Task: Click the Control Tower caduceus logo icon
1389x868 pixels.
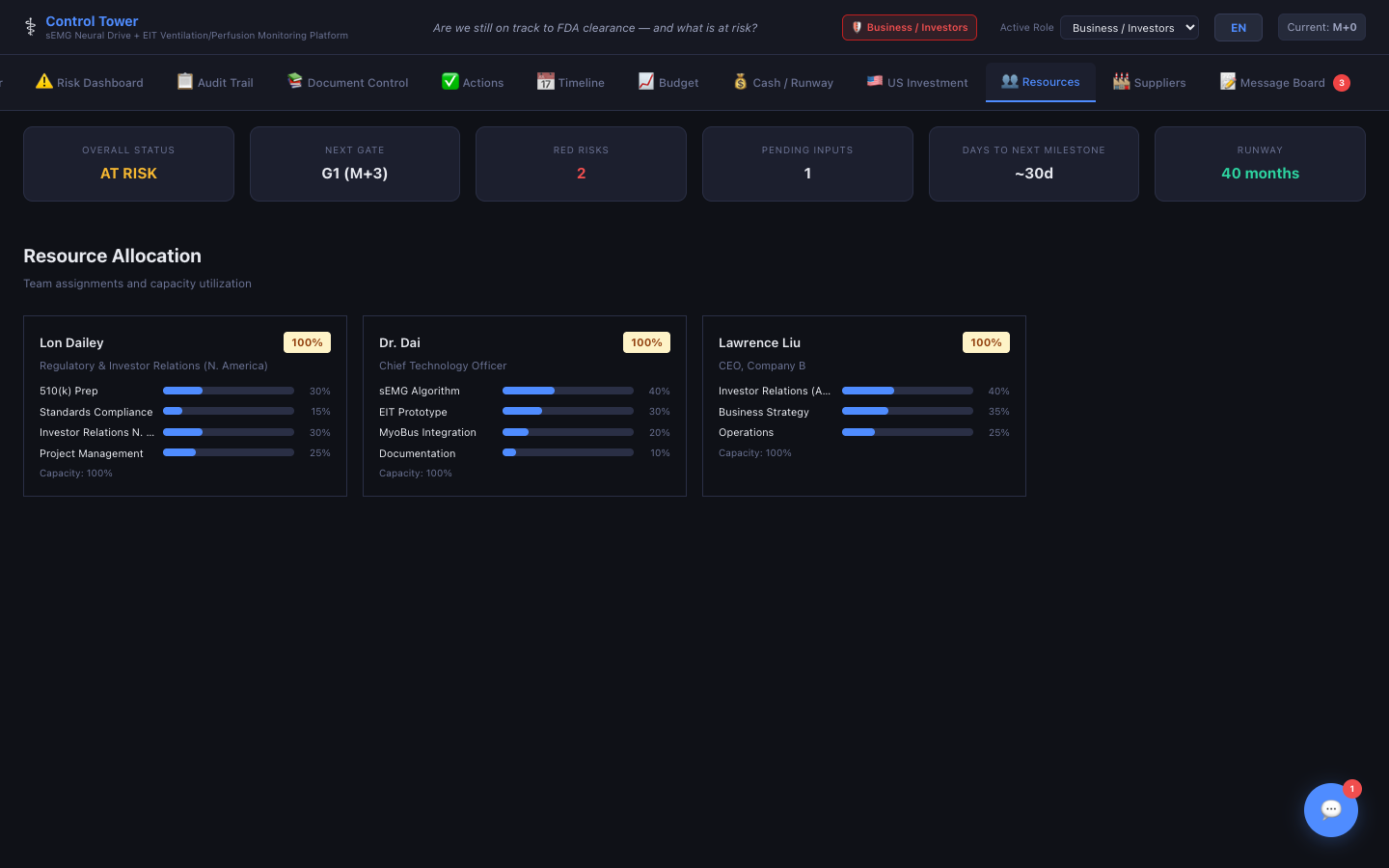Action: pyautogui.click(x=30, y=27)
